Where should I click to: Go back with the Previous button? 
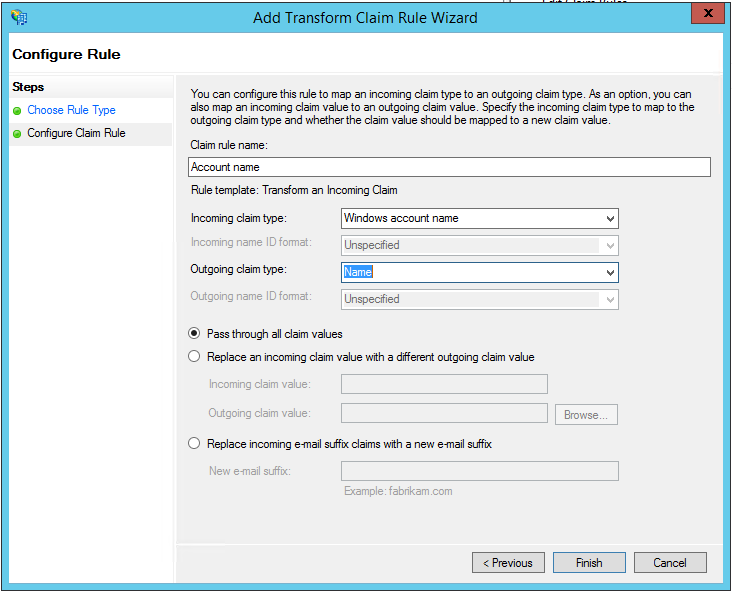(509, 563)
